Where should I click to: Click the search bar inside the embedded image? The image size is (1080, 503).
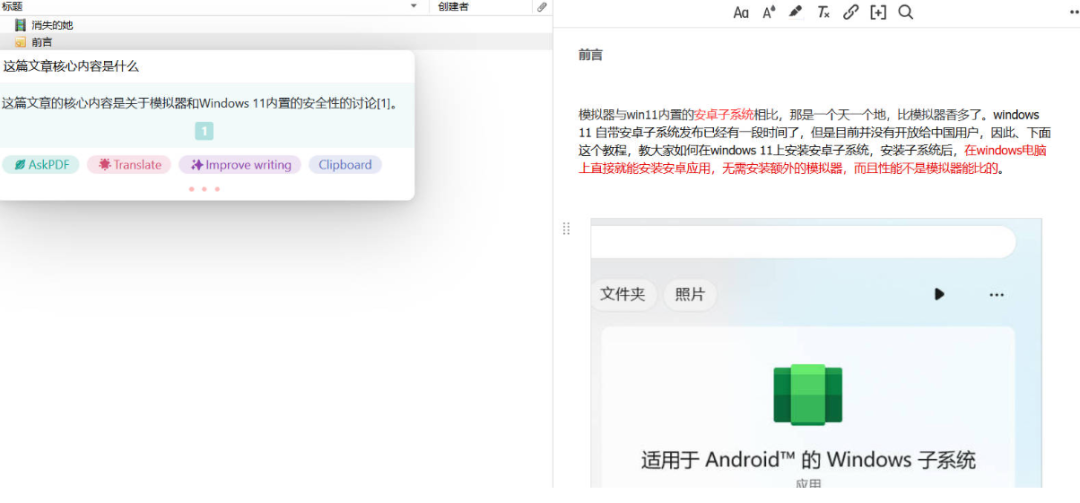803,242
